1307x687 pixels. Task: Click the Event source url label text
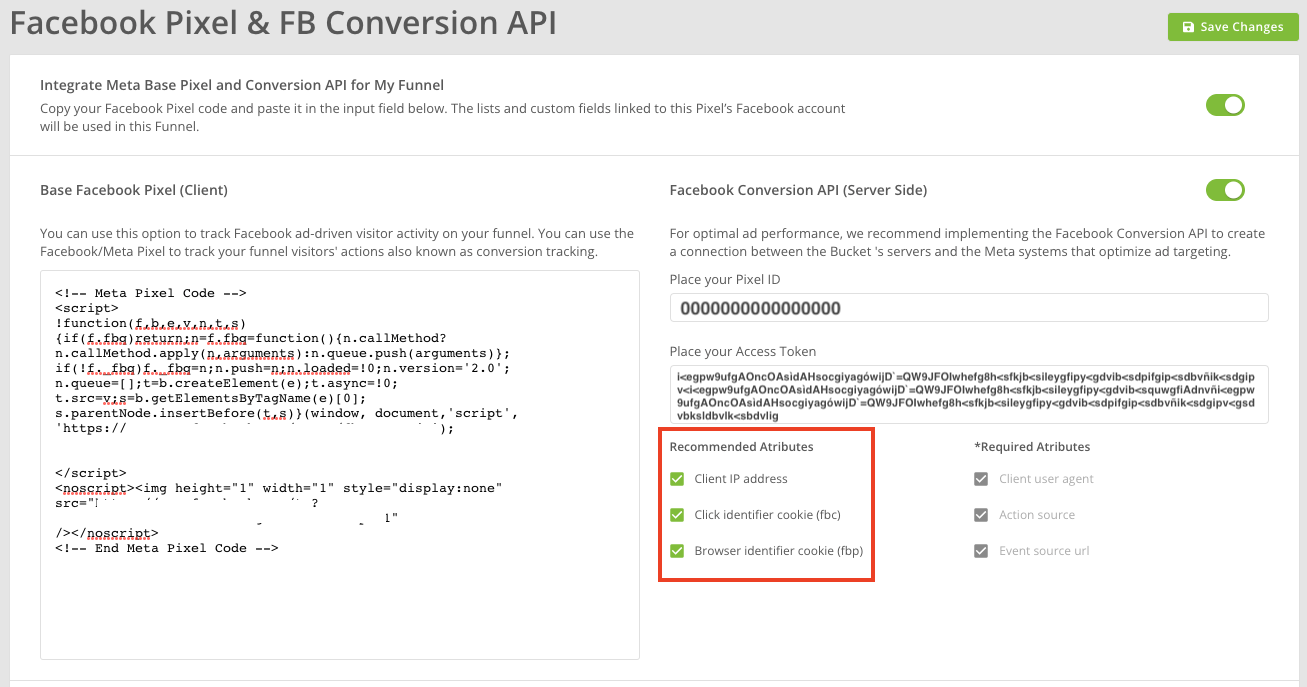(1044, 551)
